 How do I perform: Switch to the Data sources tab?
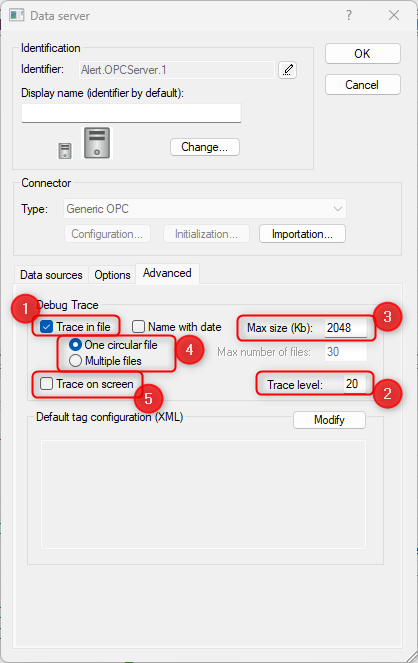[51, 275]
